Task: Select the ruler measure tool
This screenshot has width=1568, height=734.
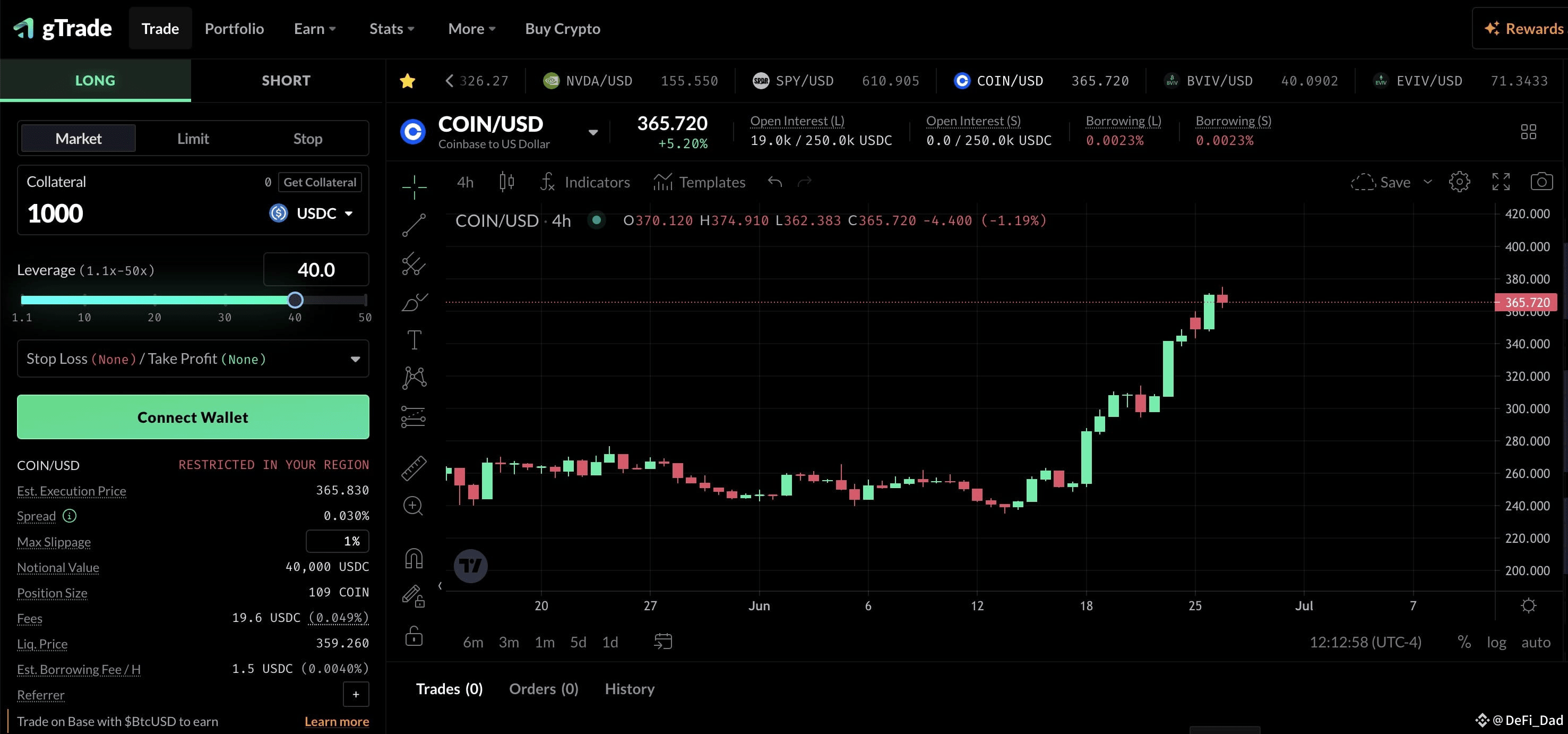Action: [x=414, y=468]
